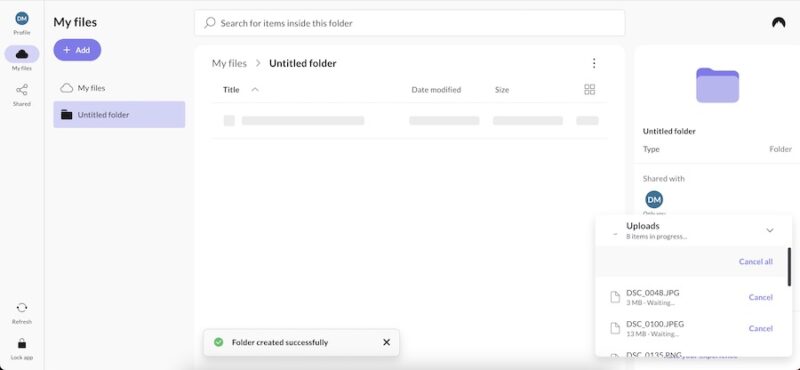Click the Title column header
Viewport: 800px width, 370px height.
231,90
